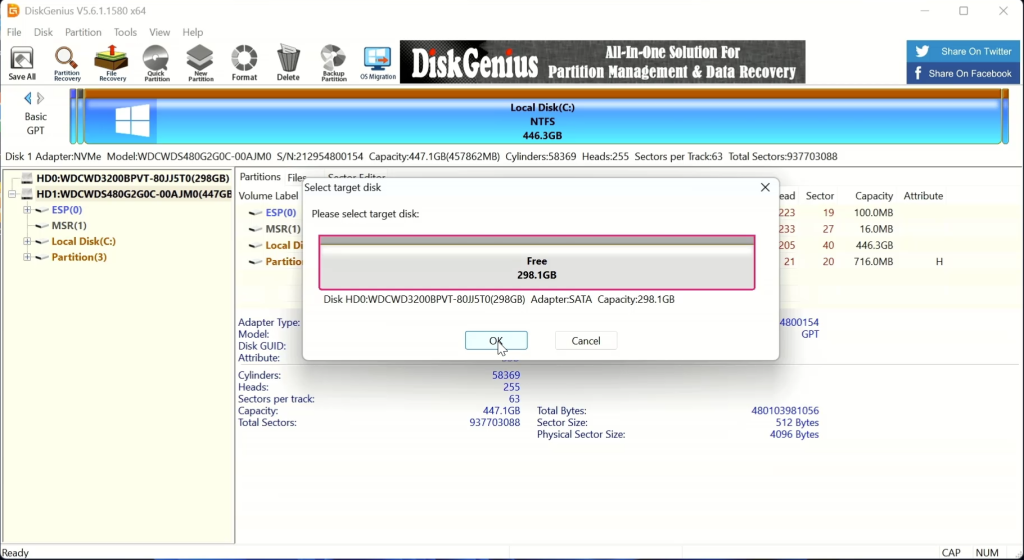Open the Tools menu
Screen dimensions: 1024x560
[x=125, y=33]
